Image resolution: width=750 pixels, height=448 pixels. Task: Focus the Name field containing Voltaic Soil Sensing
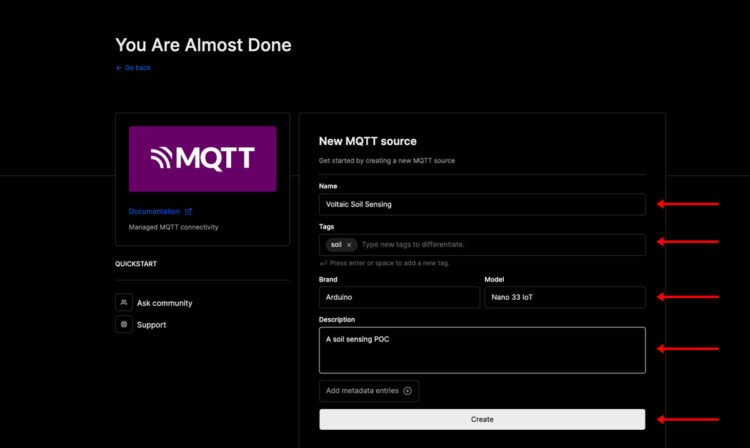coord(482,204)
